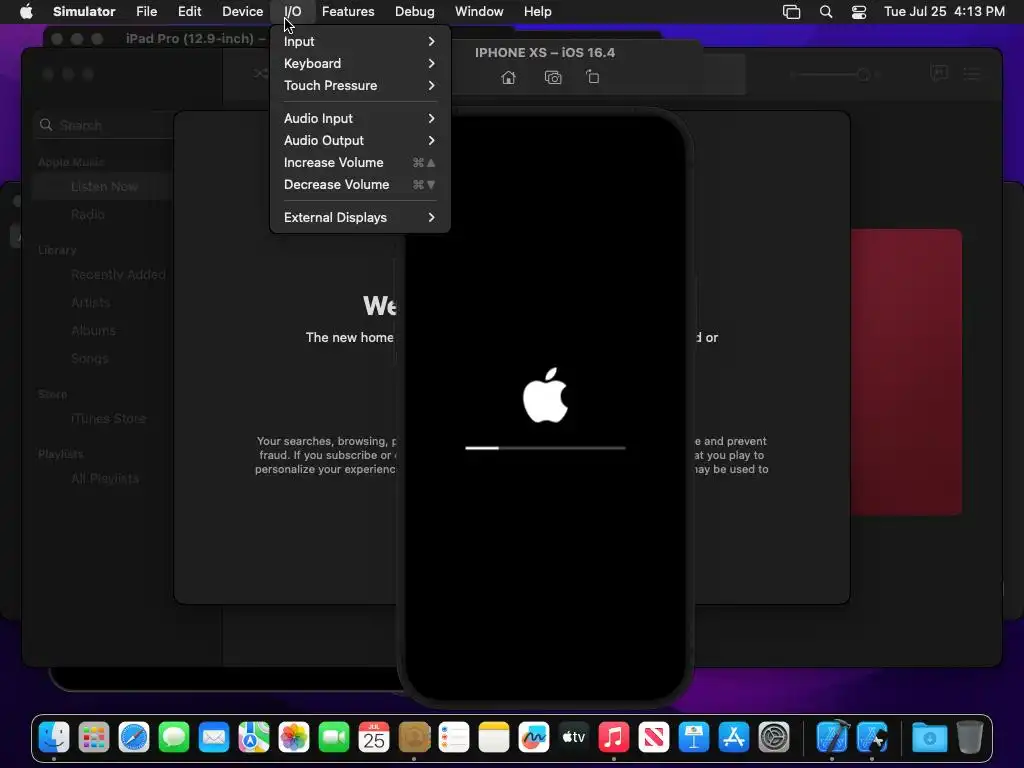
Task: Select All Playlists in Music sidebar
Action: click(104, 479)
